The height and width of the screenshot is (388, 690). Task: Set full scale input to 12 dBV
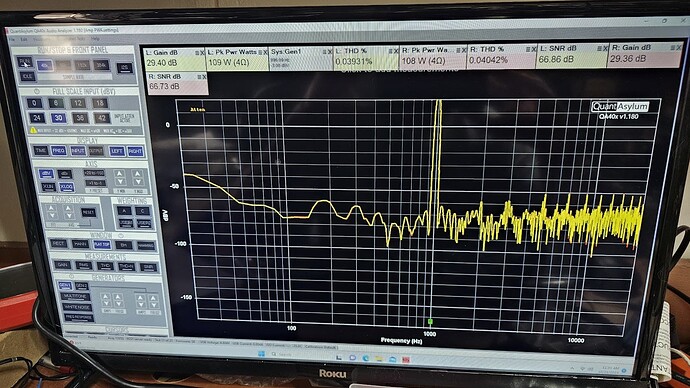coord(78,103)
